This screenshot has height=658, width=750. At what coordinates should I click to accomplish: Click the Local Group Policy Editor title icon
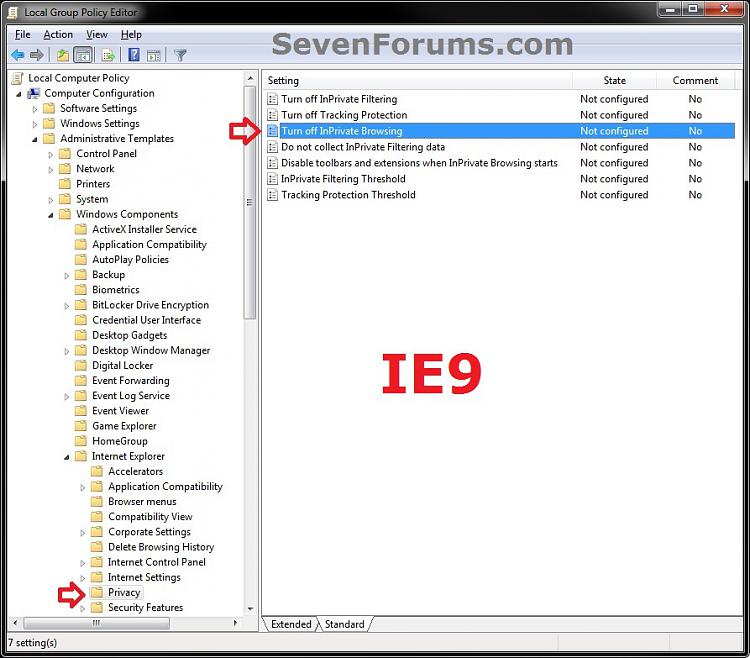point(13,12)
